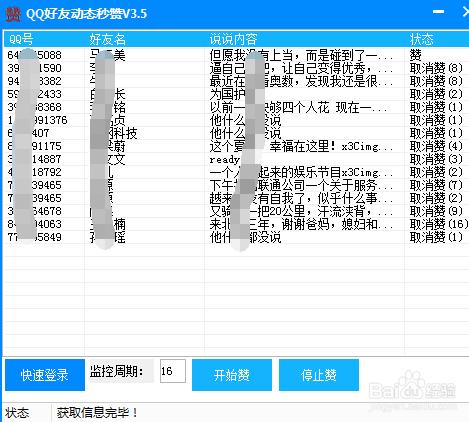Click the 监控周期 label
The height and width of the screenshot is (422, 469).
pos(117,371)
